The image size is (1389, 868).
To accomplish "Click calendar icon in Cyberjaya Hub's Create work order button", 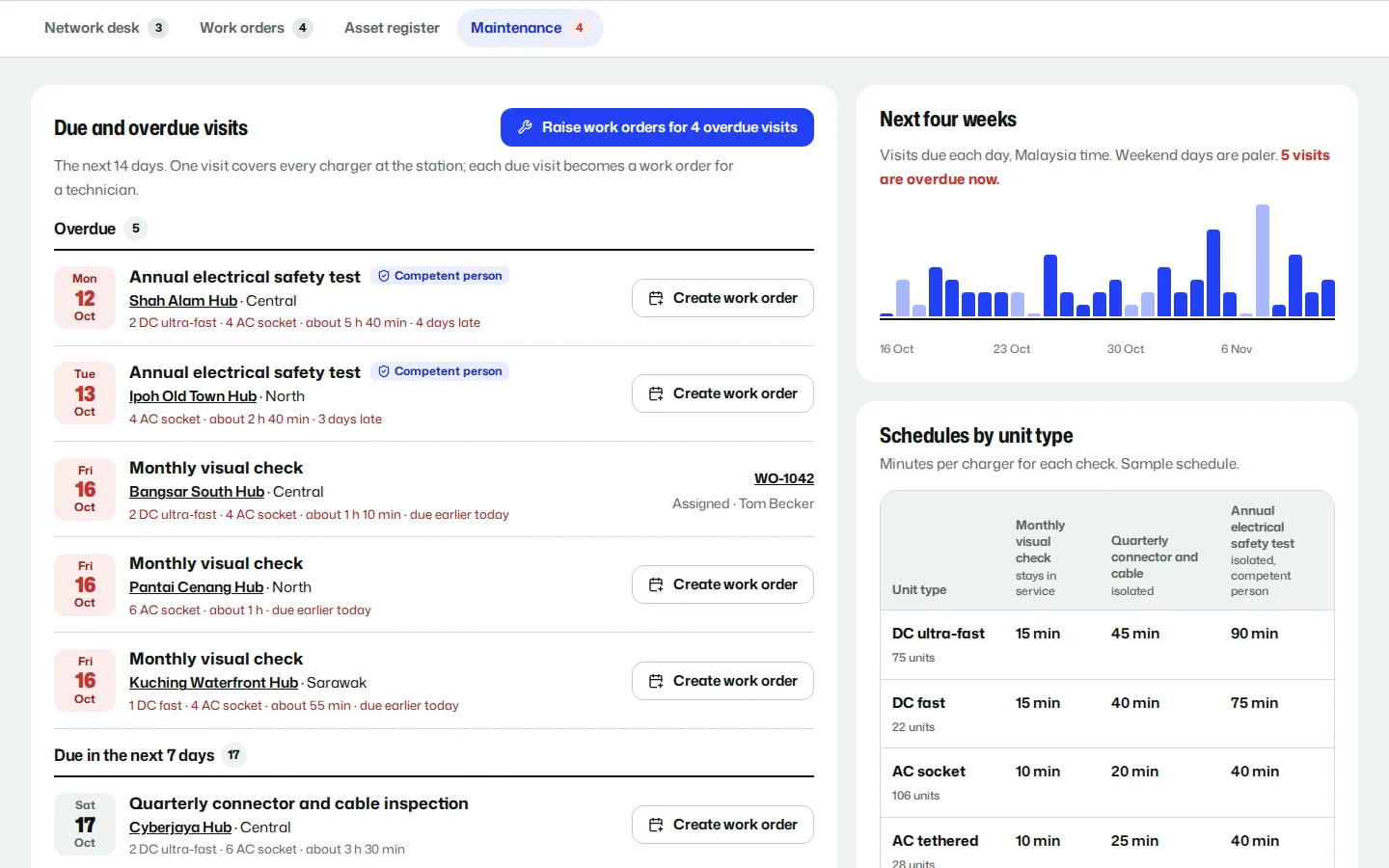I will click(x=656, y=826).
